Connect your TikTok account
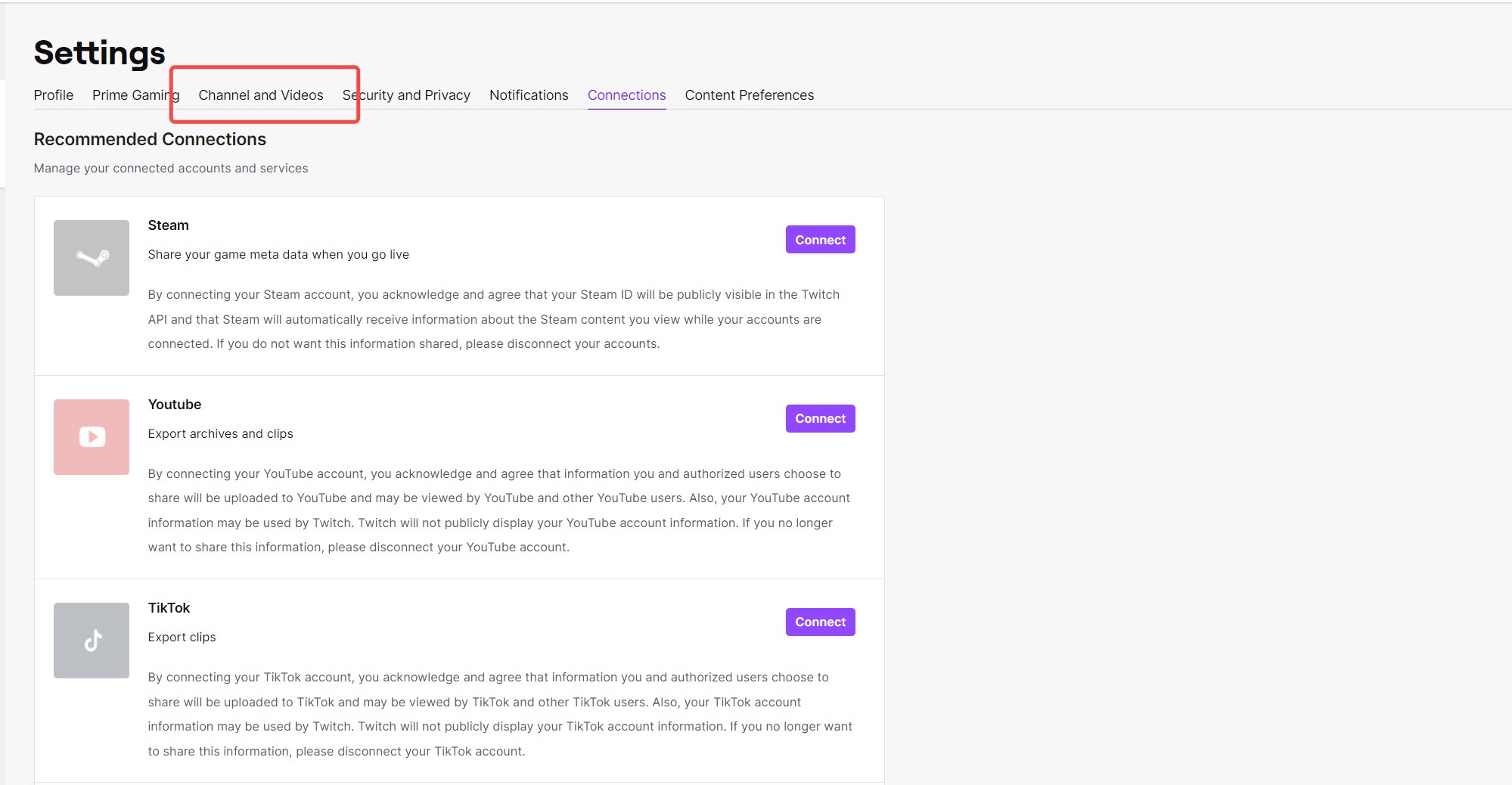The width and height of the screenshot is (1512, 785). coord(820,622)
